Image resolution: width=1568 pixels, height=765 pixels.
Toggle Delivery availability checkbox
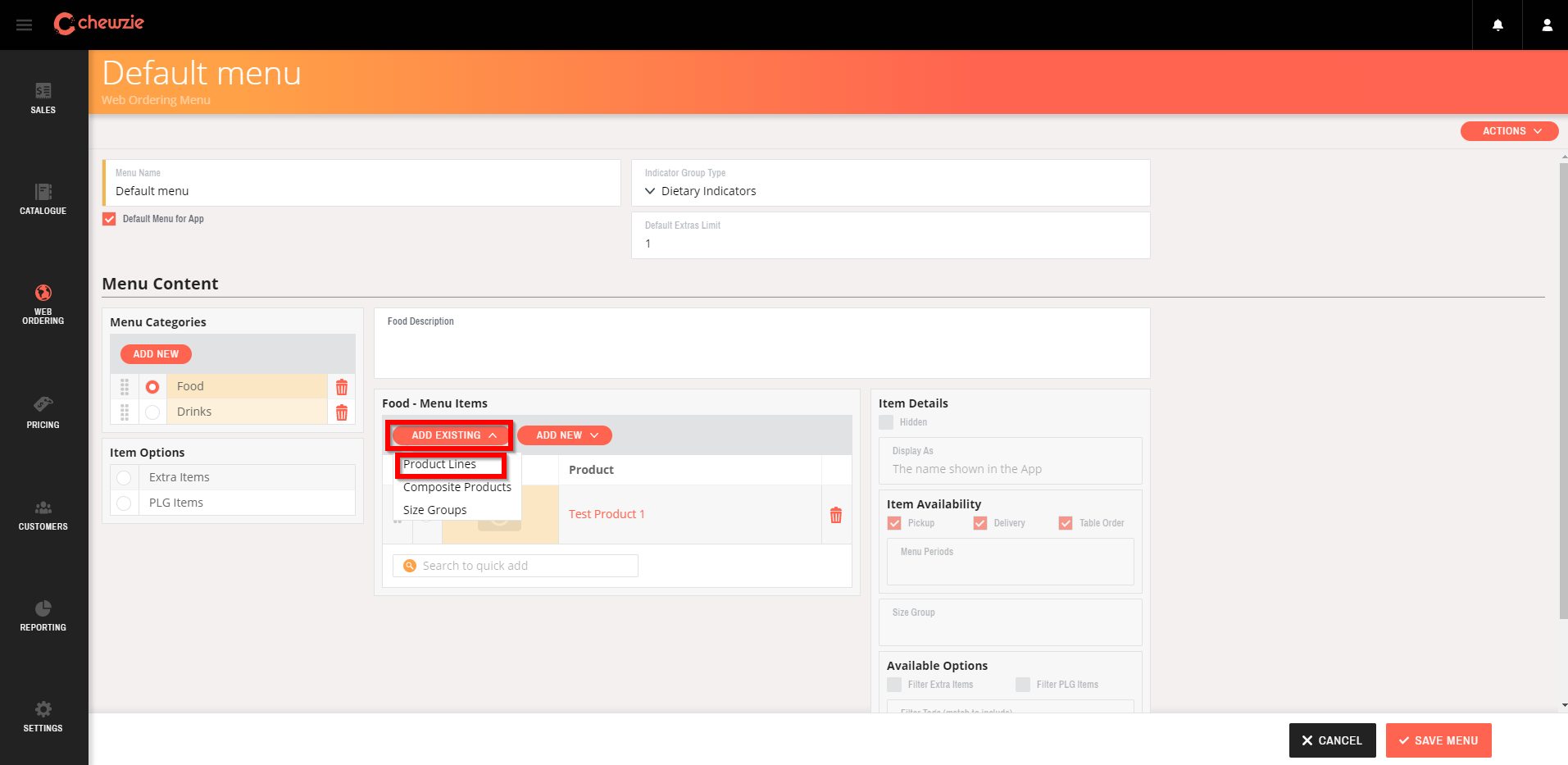coord(980,523)
